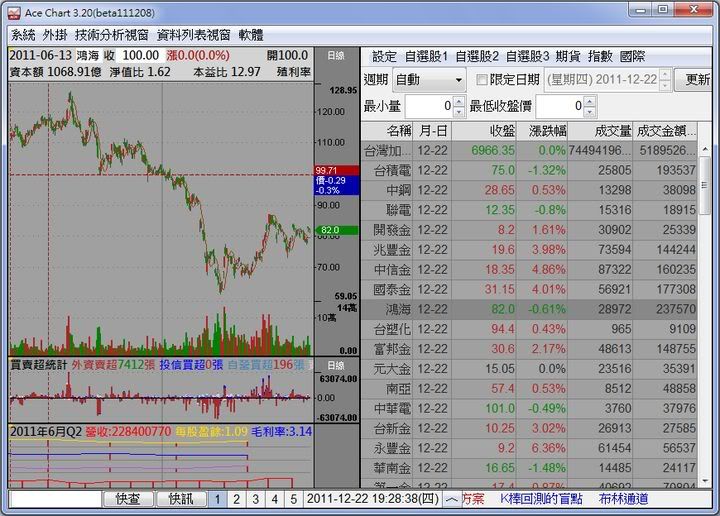This screenshot has height=516, width=720.
Task: Click the 日線 label on price chart
Action: (336, 56)
